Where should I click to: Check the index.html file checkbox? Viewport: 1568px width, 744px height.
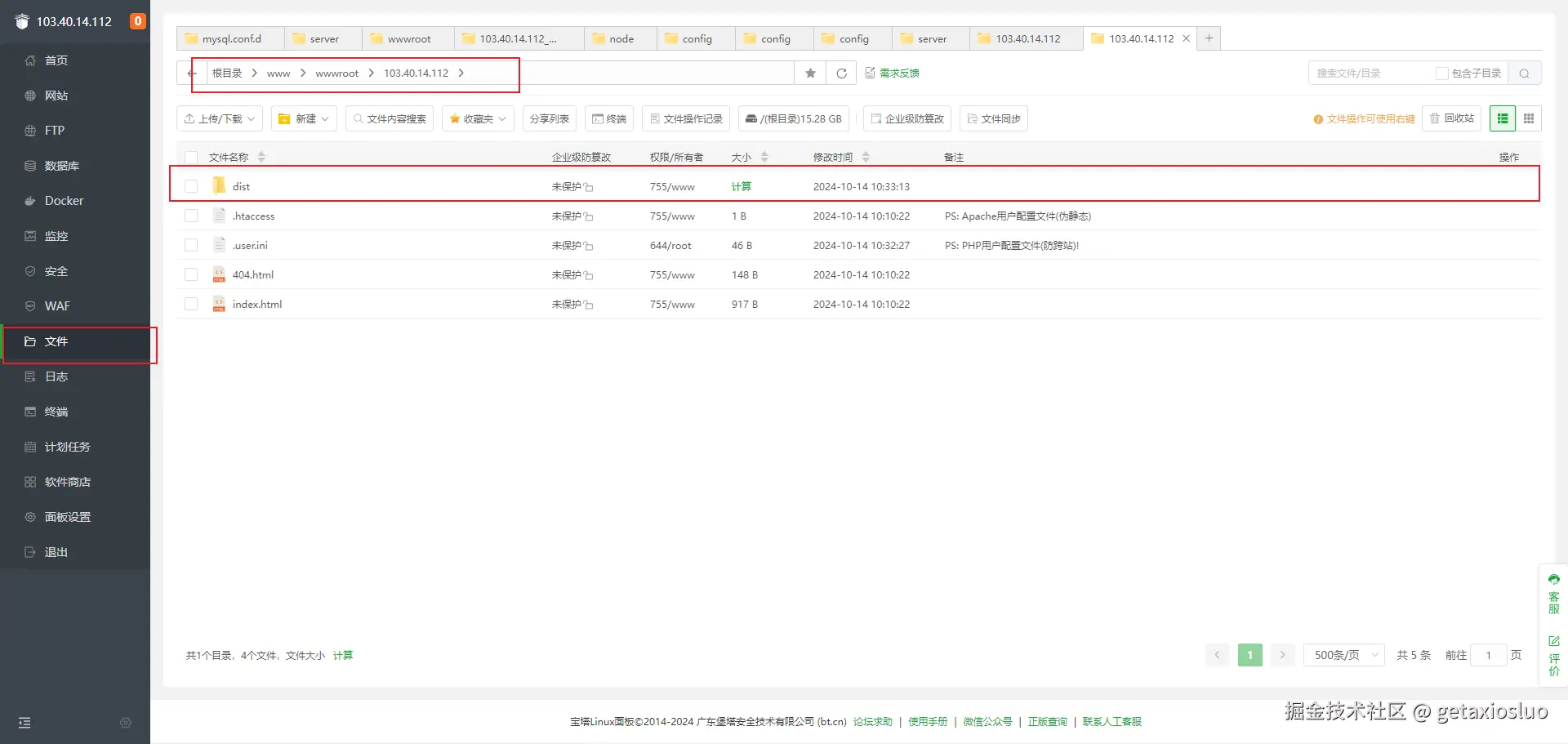pos(191,304)
